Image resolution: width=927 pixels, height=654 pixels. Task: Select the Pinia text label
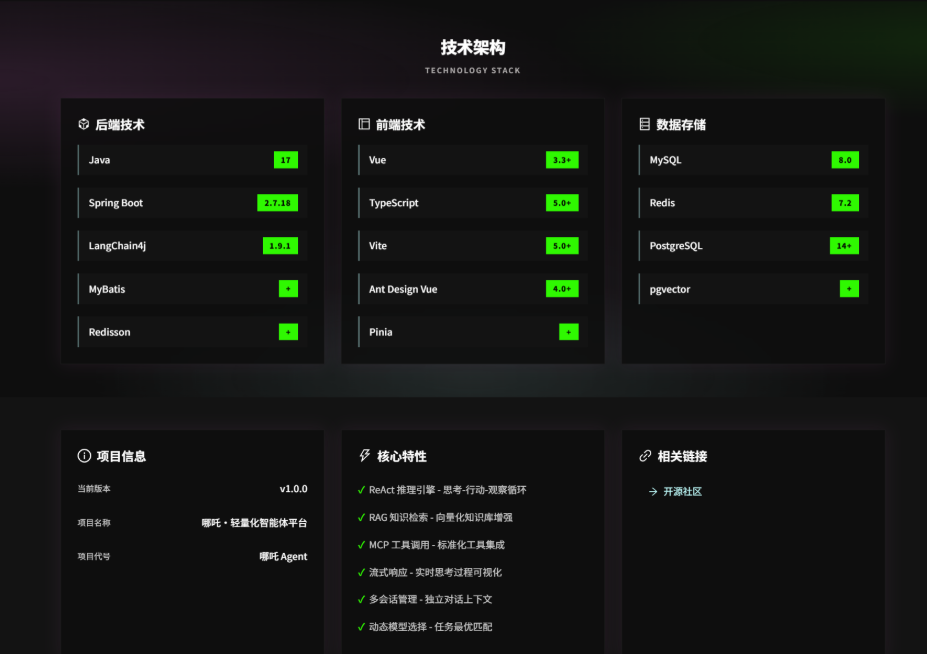point(381,332)
